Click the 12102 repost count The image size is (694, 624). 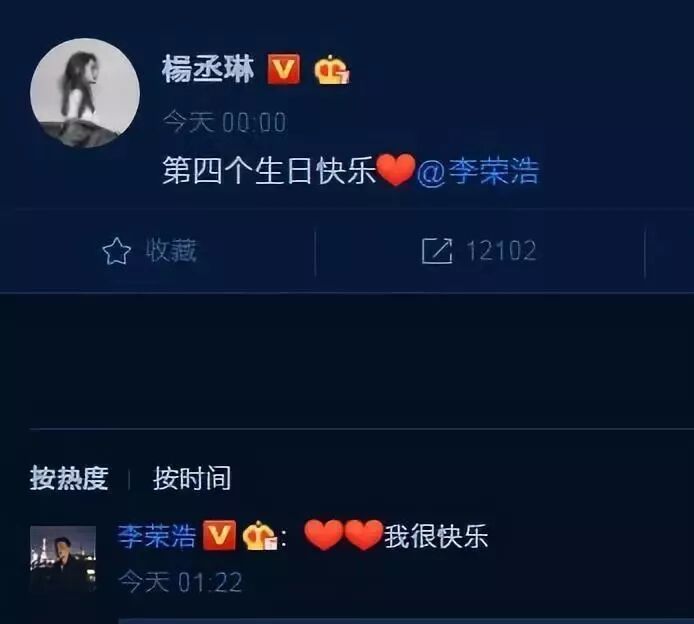click(x=501, y=251)
